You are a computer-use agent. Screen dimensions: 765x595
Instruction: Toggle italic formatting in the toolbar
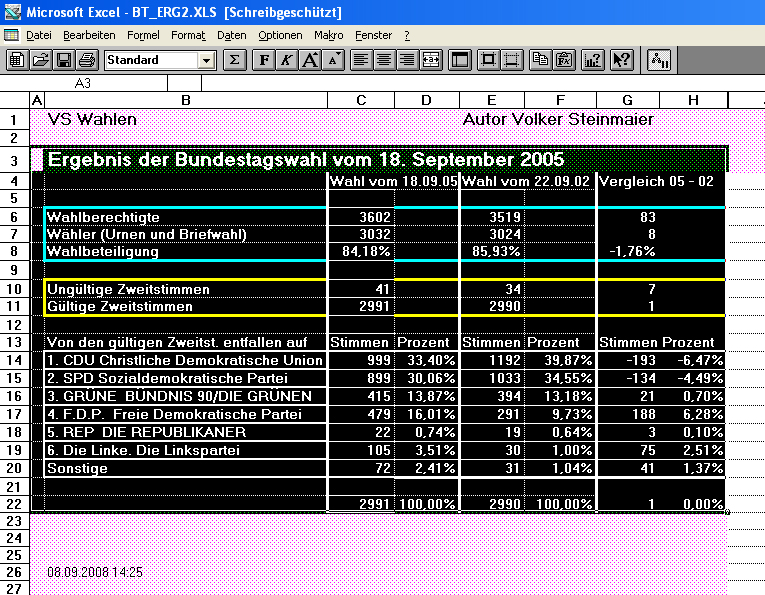click(x=287, y=60)
